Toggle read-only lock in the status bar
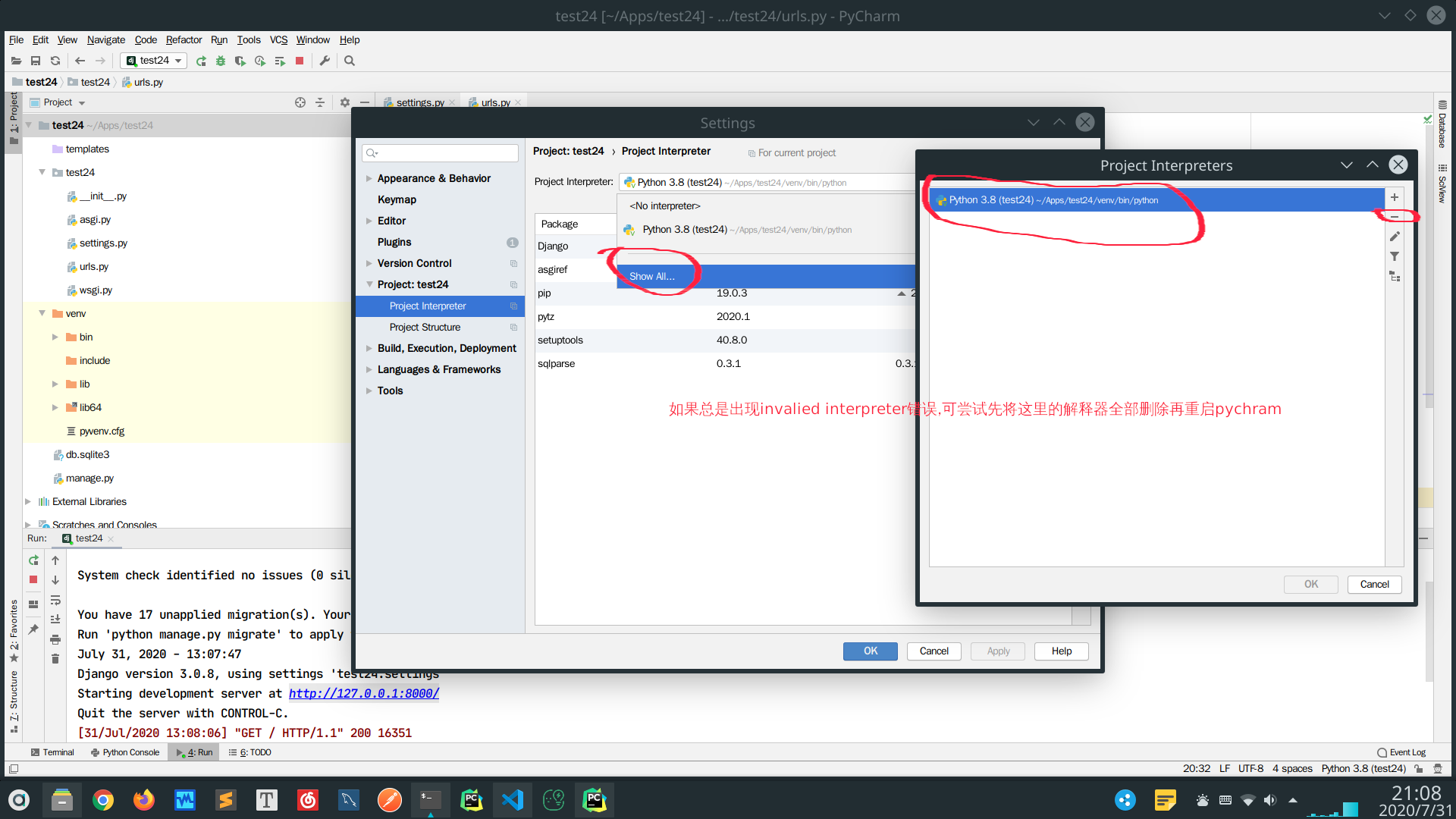The image size is (1456, 819). [1418, 768]
